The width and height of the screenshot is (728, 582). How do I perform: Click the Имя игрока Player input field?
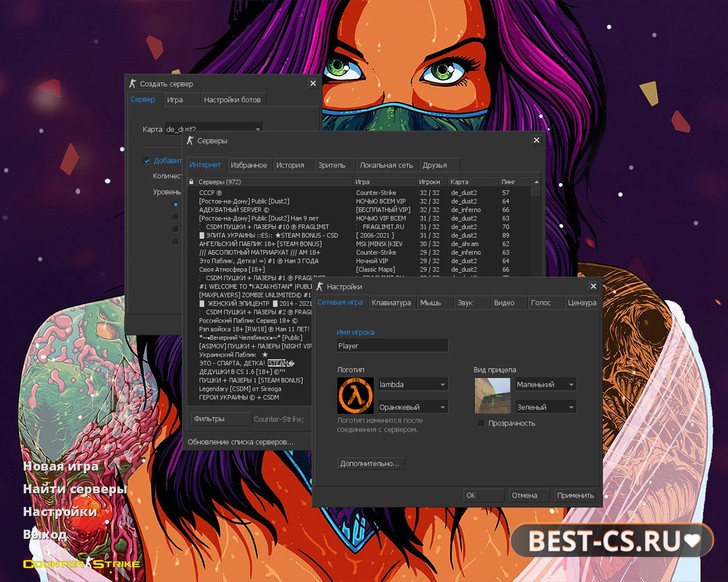(392, 346)
